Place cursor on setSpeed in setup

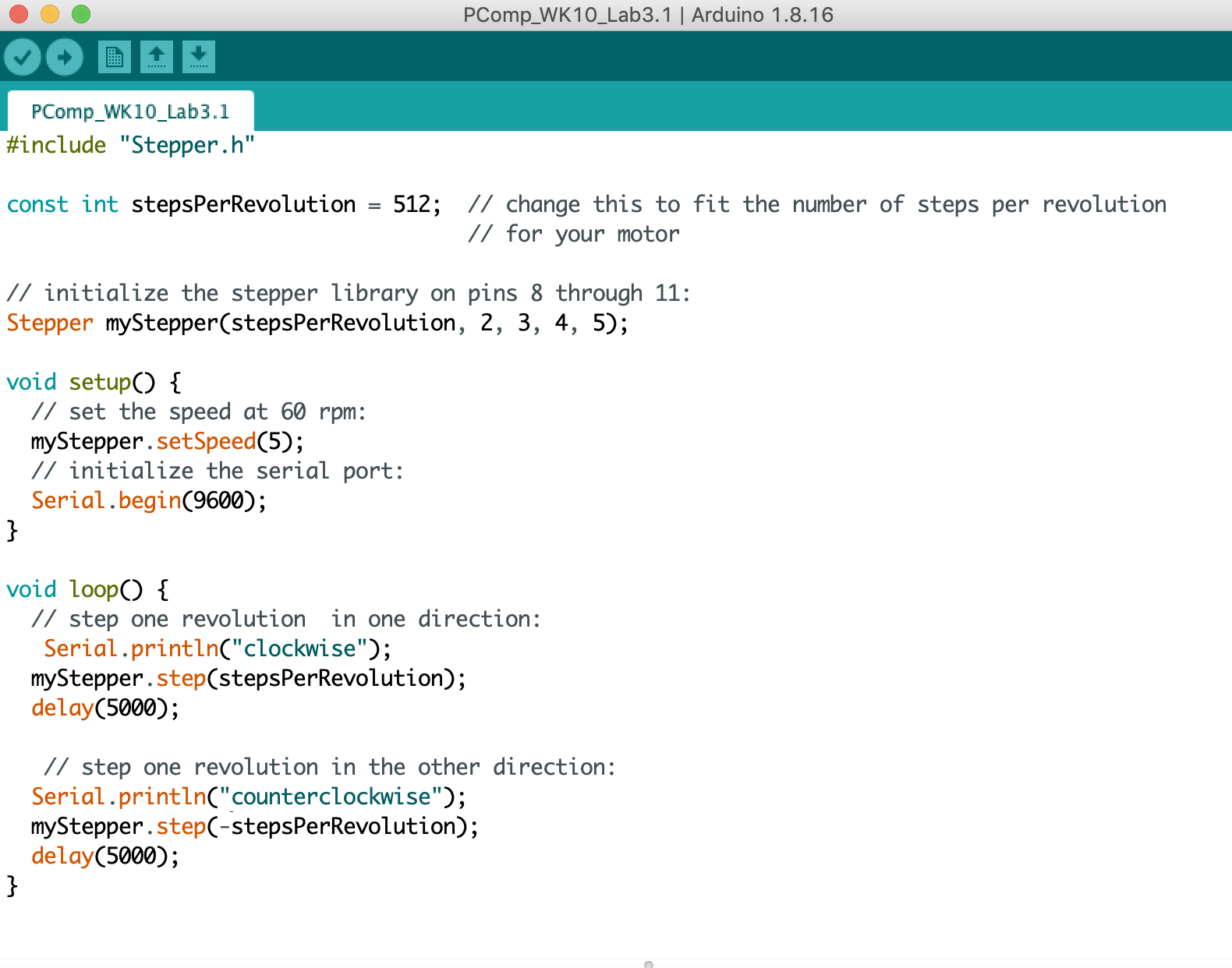coord(206,442)
